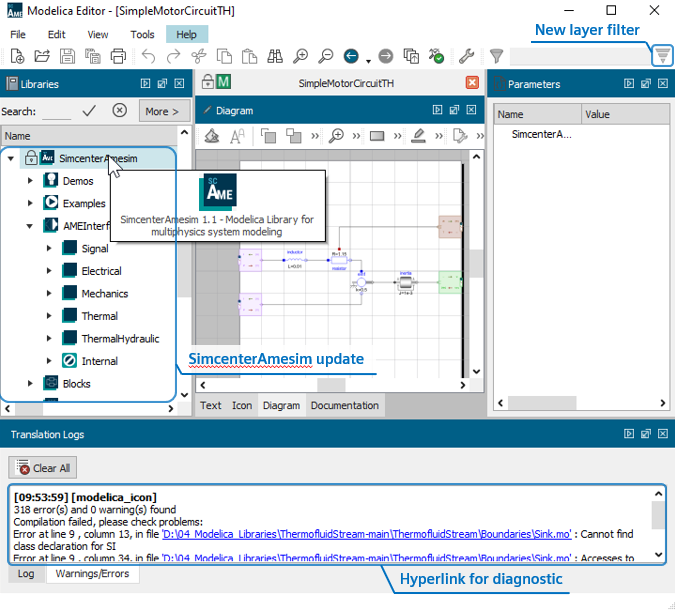Redo the last undone action
677x612 pixels.
(173, 56)
